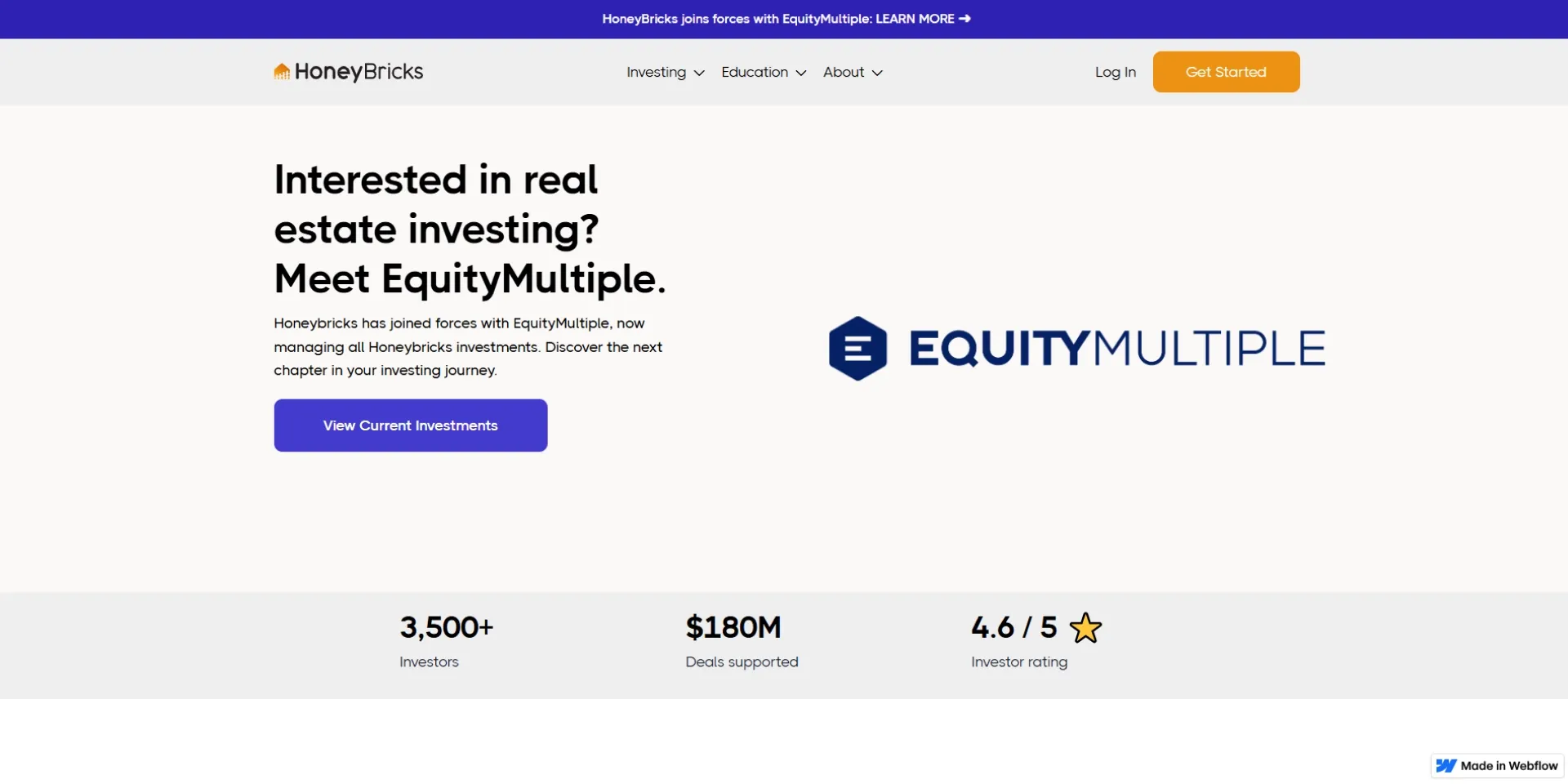Click the arrow icon in the announcement banner
The image size is (1568, 784).
coord(965,19)
